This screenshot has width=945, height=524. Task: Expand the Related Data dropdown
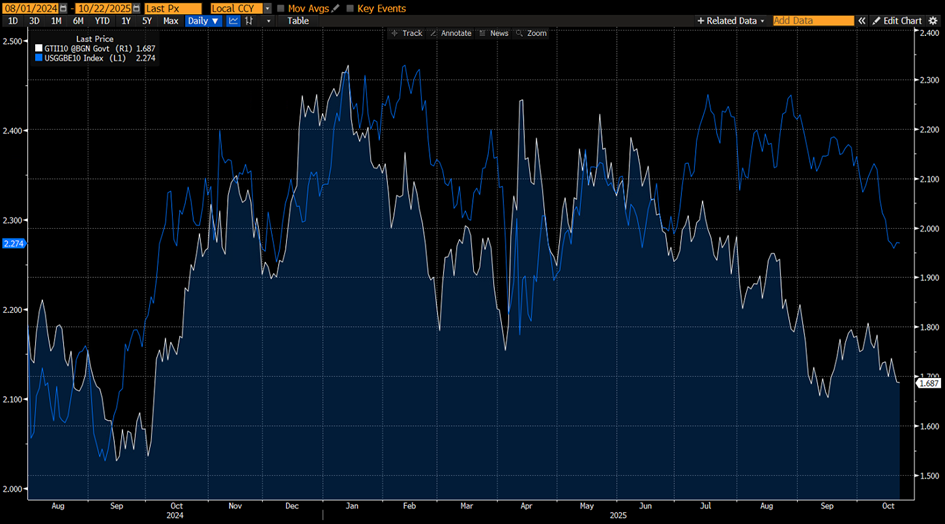(730, 20)
